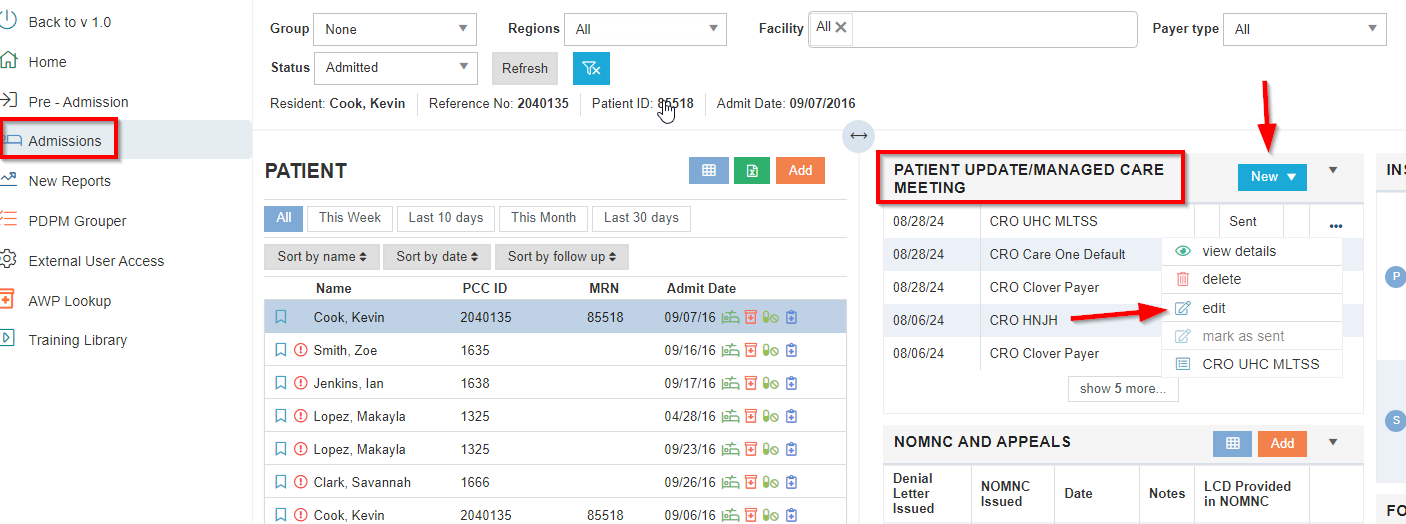Viewport: 1406px width, 524px height.
Task: Select the All patient filter tab
Action: (x=284, y=218)
